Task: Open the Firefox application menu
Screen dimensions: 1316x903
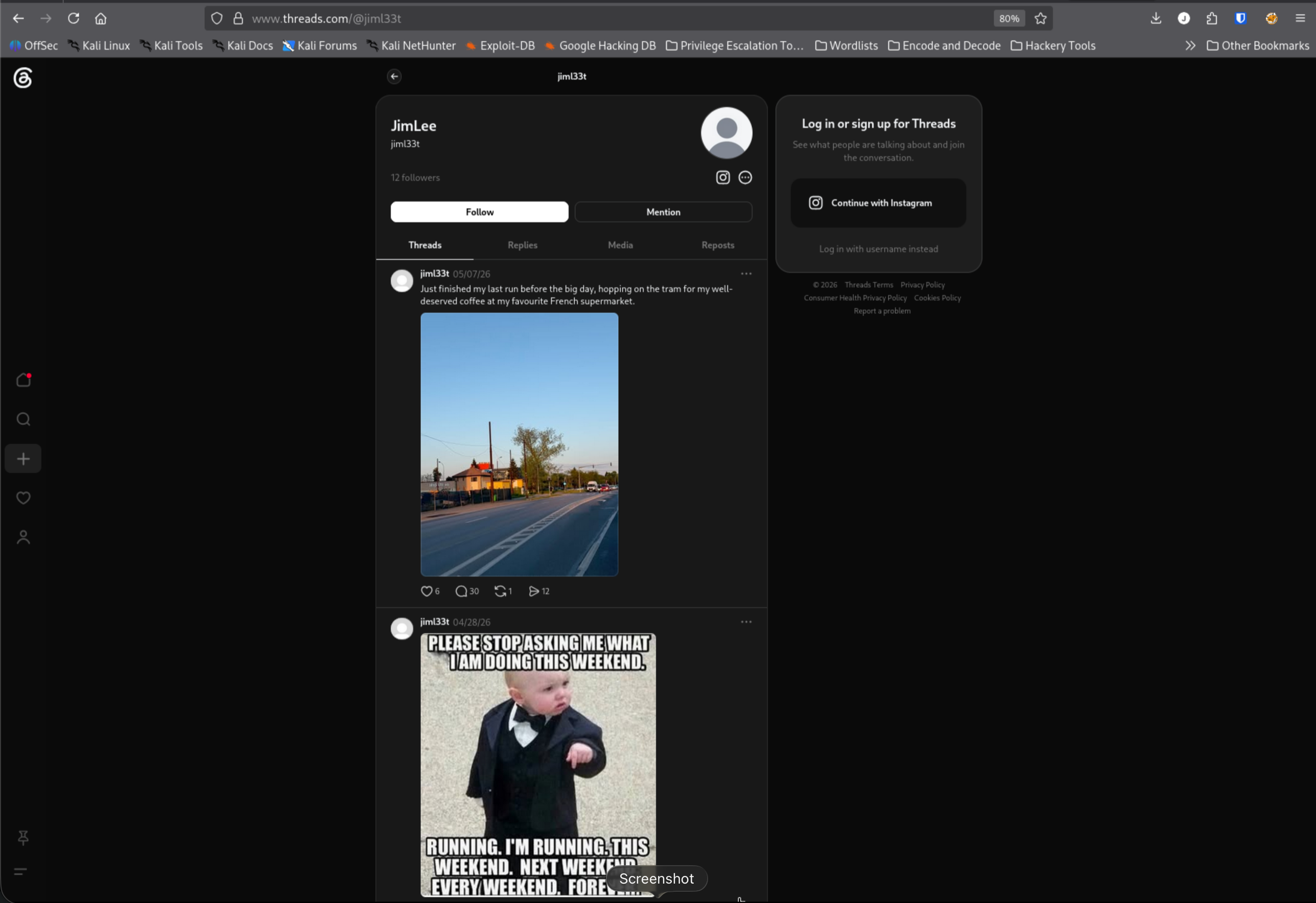Action: tap(1300, 19)
